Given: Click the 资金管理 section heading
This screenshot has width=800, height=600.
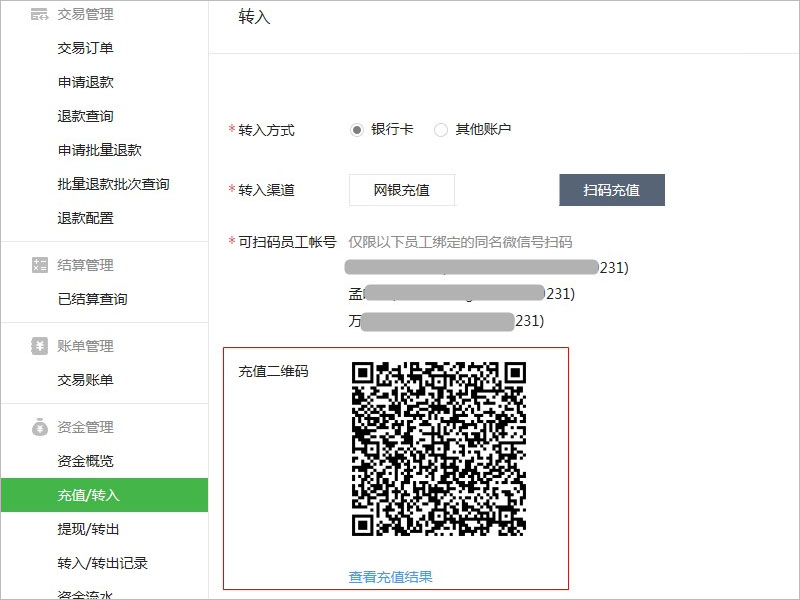Looking at the screenshot, I should click(x=85, y=427).
